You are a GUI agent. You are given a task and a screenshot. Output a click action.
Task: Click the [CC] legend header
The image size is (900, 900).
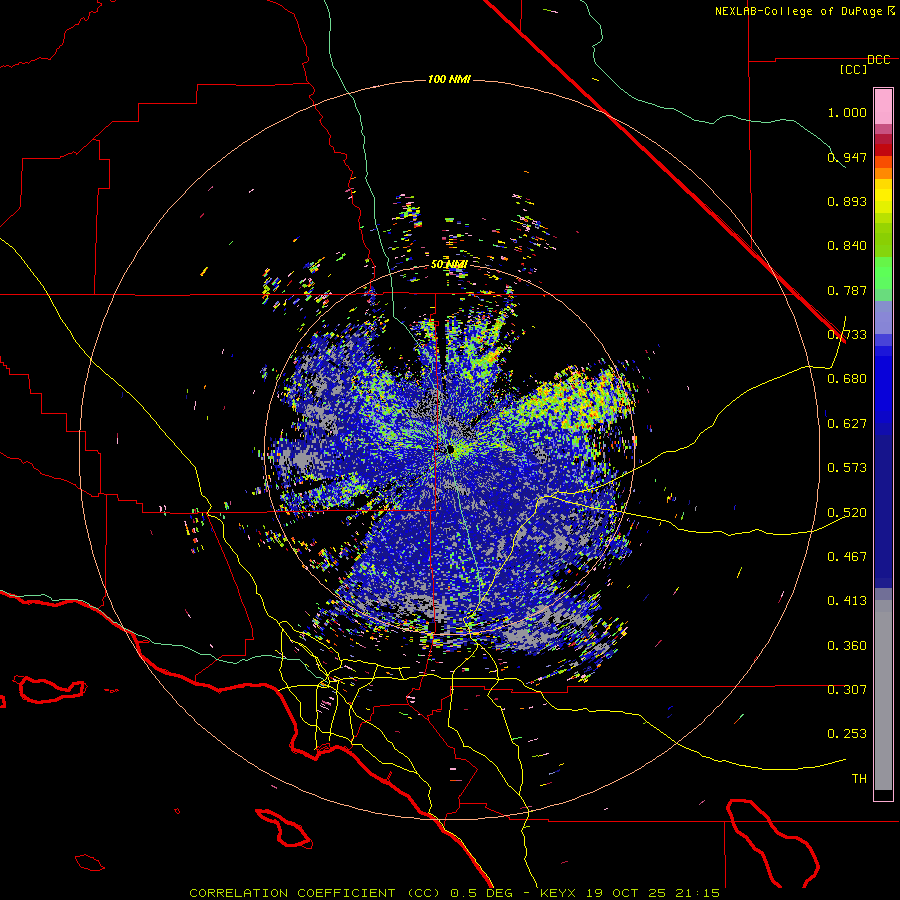[853, 69]
